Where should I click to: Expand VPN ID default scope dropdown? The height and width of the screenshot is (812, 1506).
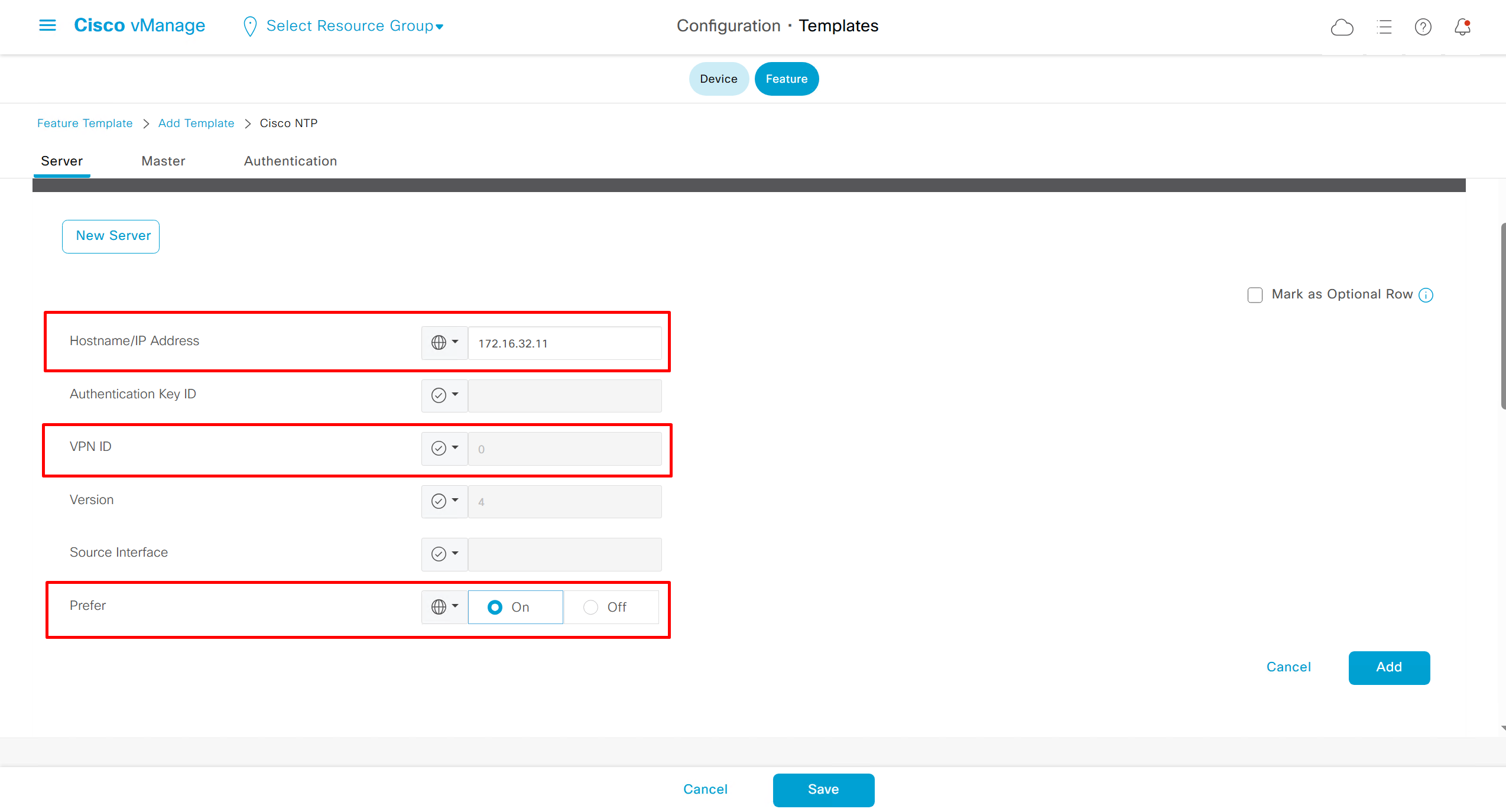click(444, 449)
